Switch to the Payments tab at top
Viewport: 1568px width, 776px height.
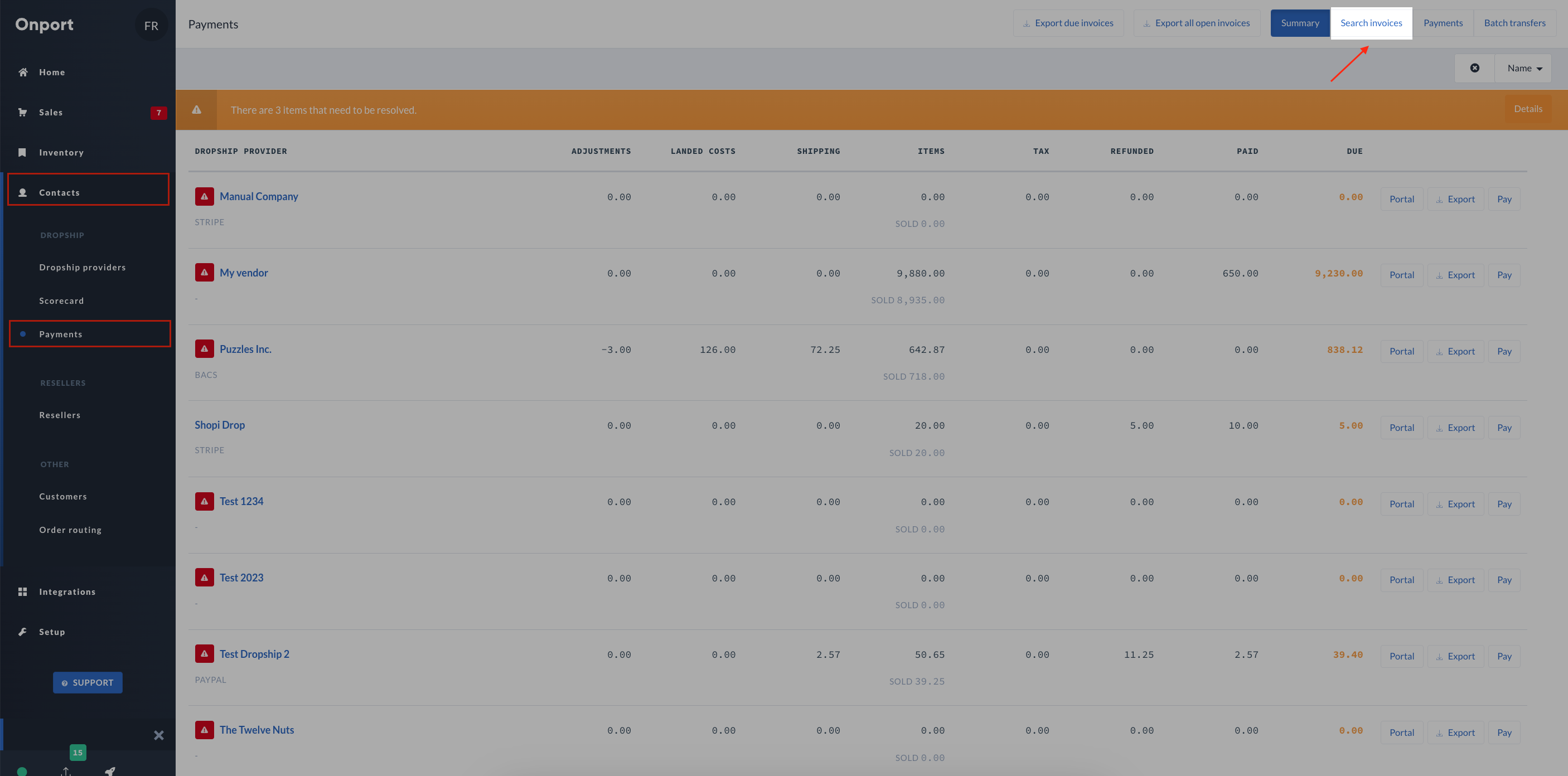pos(1443,23)
